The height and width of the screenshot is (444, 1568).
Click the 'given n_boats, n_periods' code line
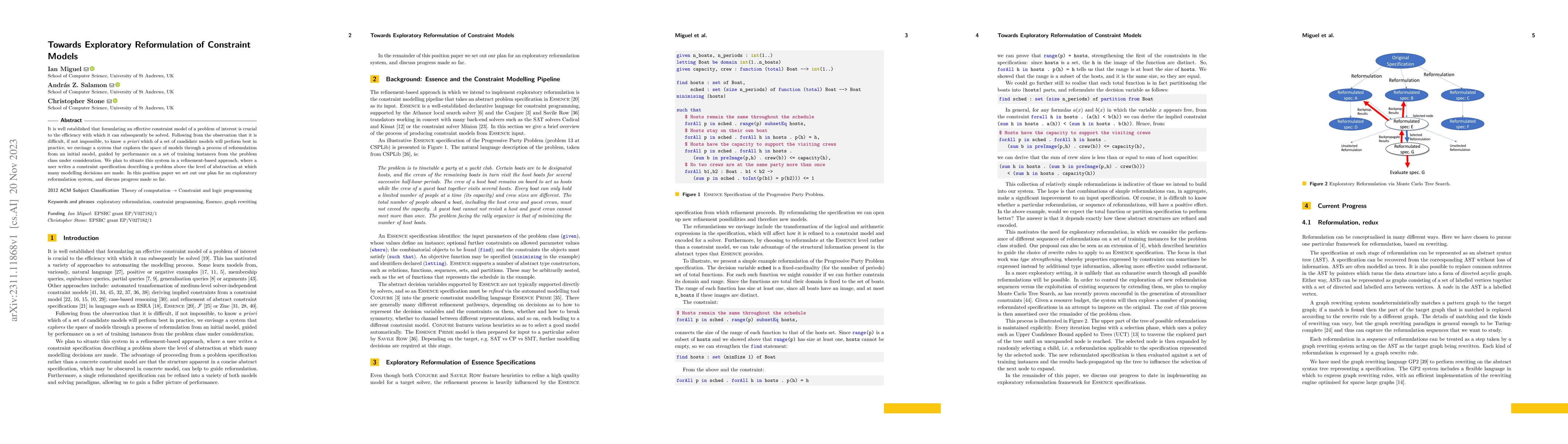pos(724,55)
